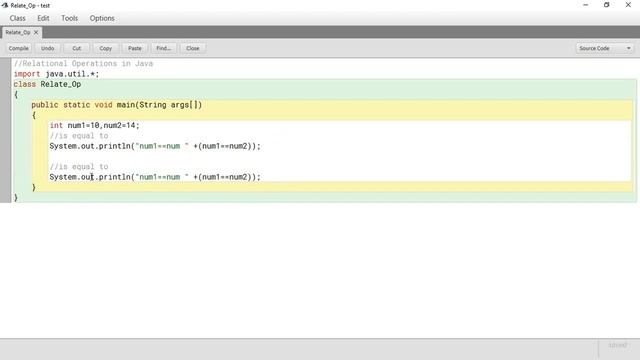Click the 'int num1=10,num2=14;' line
The height and width of the screenshot is (360, 640).
(95, 125)
